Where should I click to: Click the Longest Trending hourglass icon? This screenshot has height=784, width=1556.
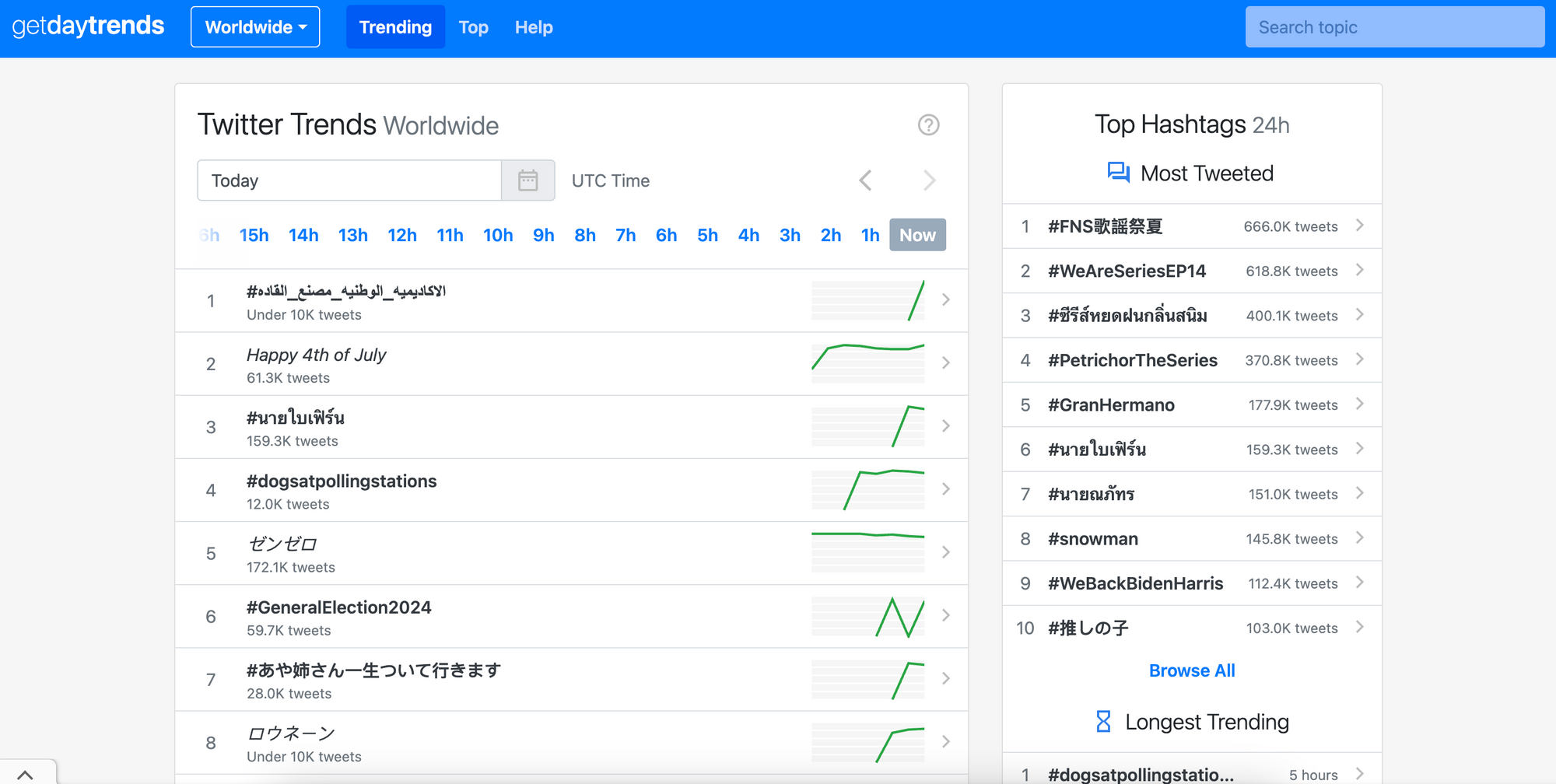click(x=1101, y=722)
